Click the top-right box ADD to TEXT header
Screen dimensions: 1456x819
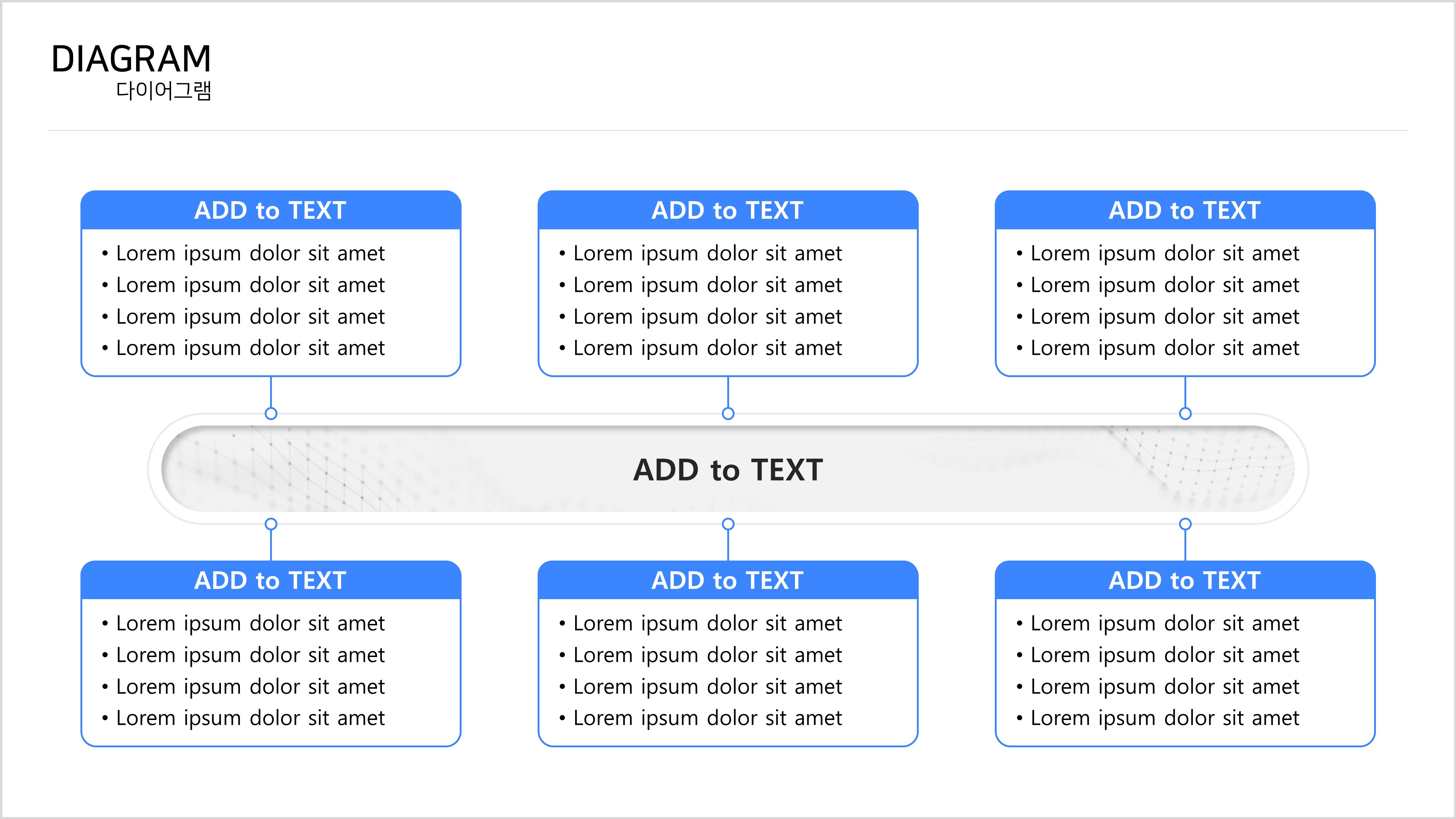pyautogui.click(x=1185, y=210)
